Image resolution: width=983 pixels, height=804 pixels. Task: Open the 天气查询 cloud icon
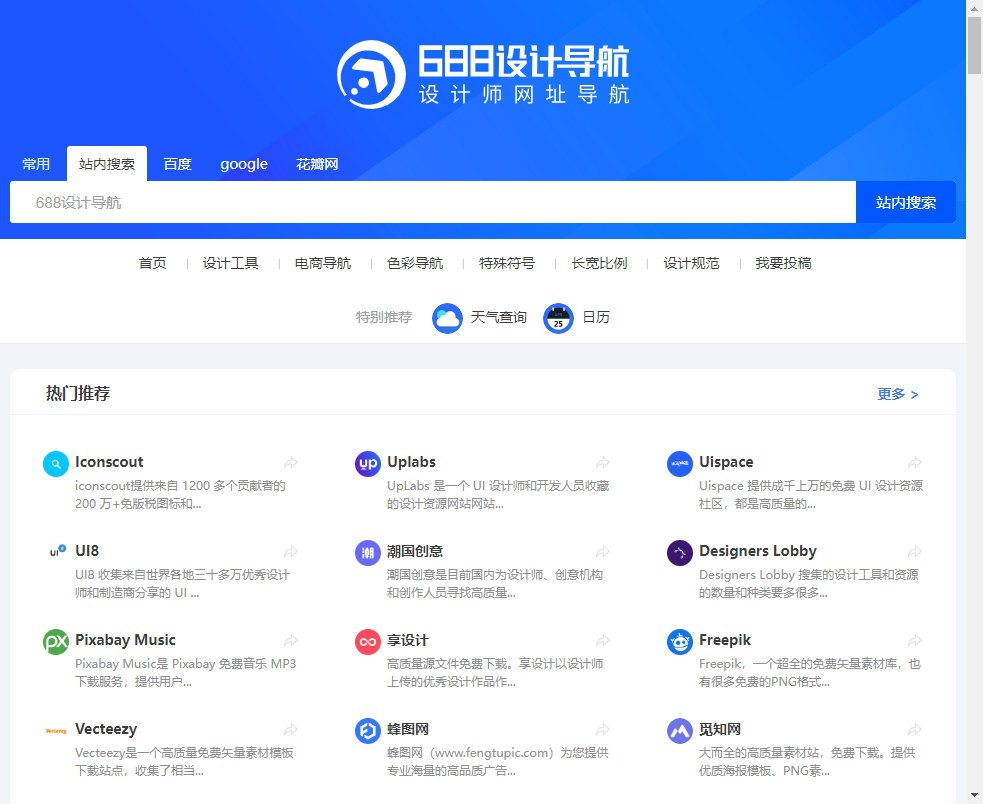[x=447, y=318]
